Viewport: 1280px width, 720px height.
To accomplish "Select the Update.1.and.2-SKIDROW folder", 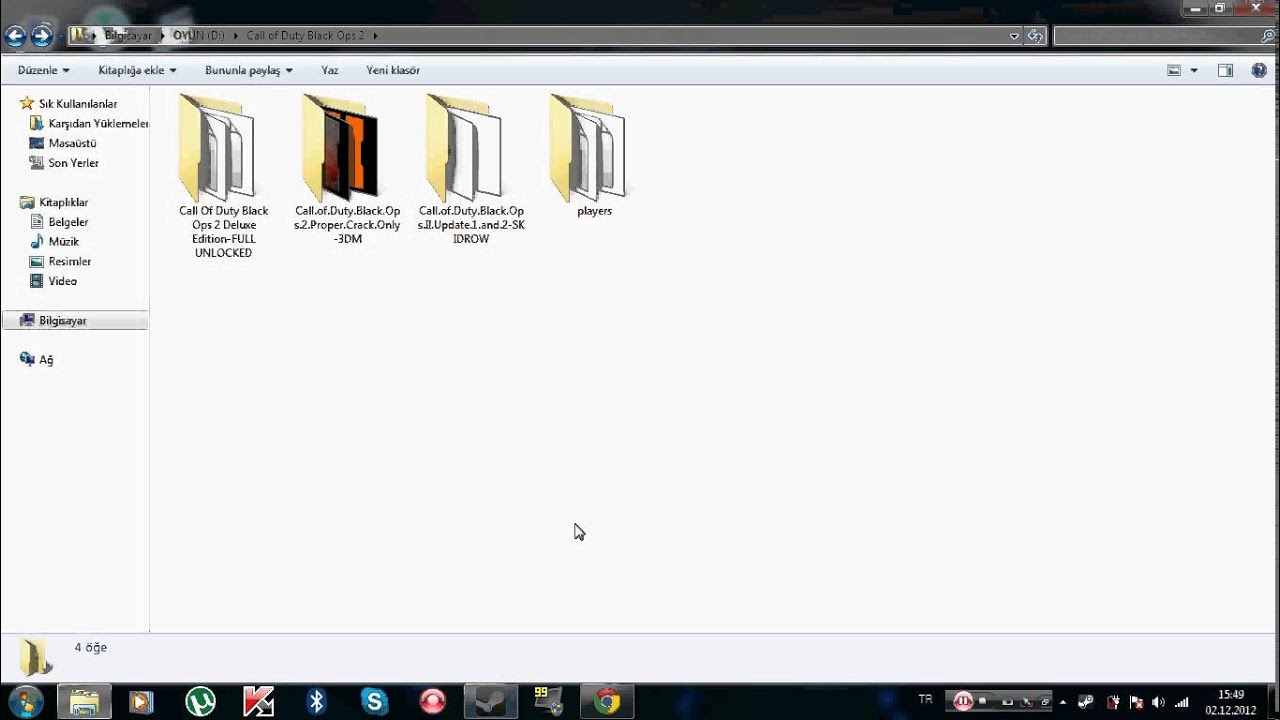I will tap(471, 170).
